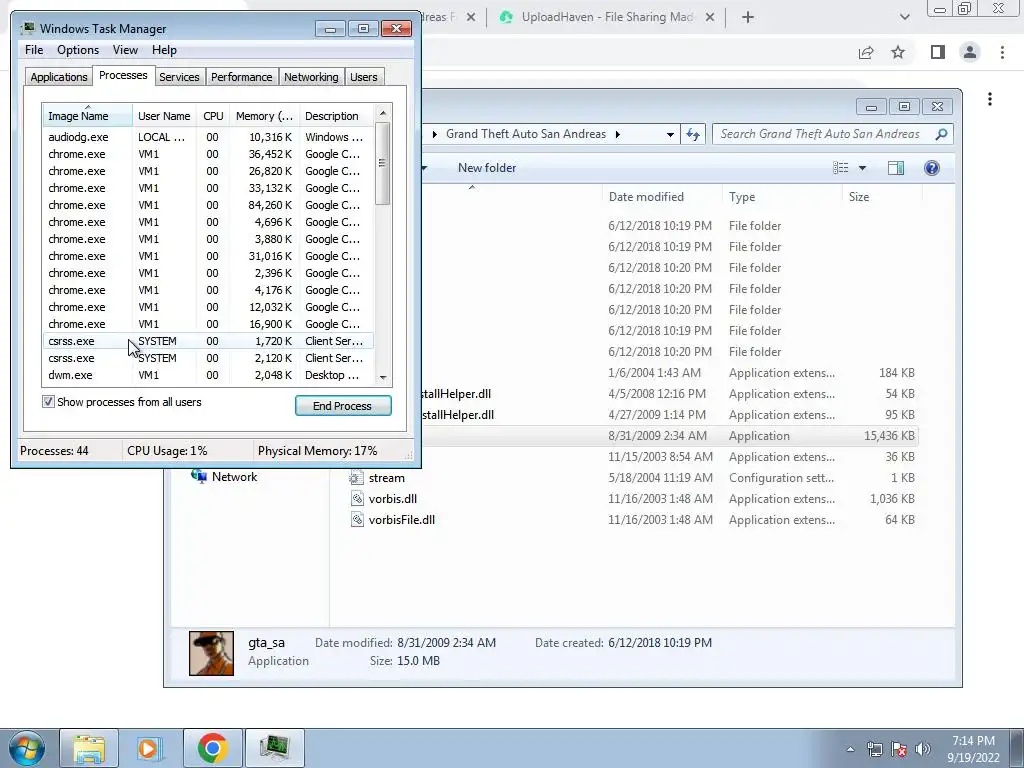The width and height of the screenshot is (1024, 768).
Task: Open address bar history dropdown
Action: (670, 135)
